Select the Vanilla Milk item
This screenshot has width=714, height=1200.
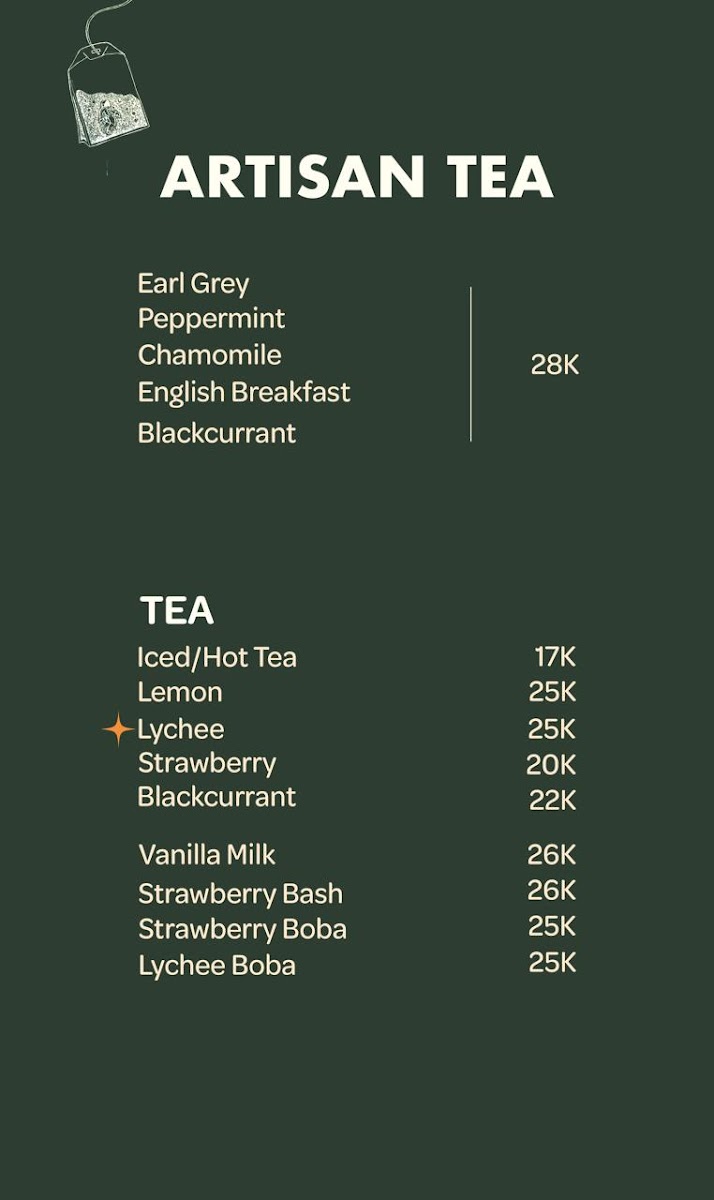pos(206,855)
